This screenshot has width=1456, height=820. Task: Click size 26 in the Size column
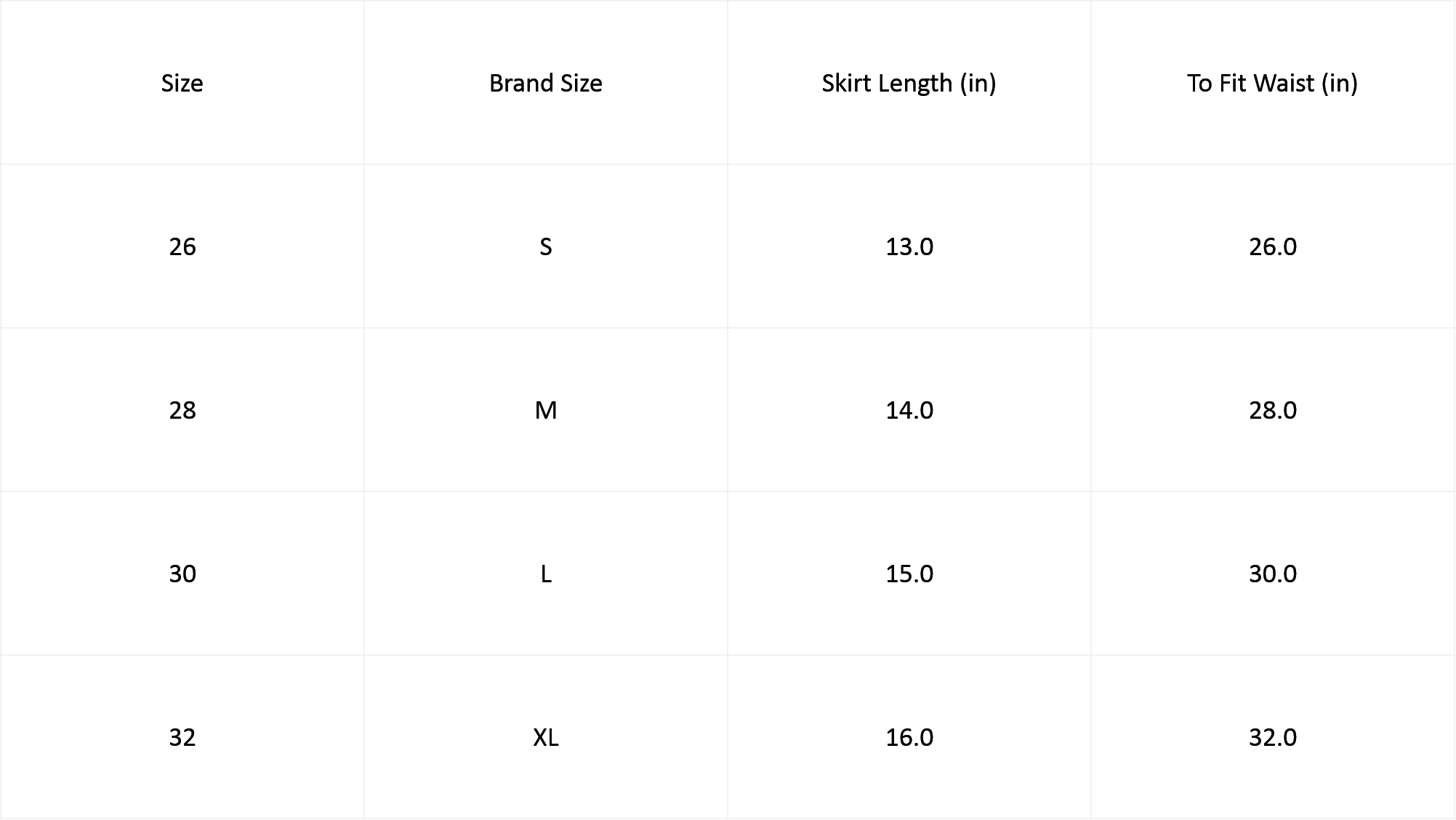pyautogui.click(x=182, y=246)
